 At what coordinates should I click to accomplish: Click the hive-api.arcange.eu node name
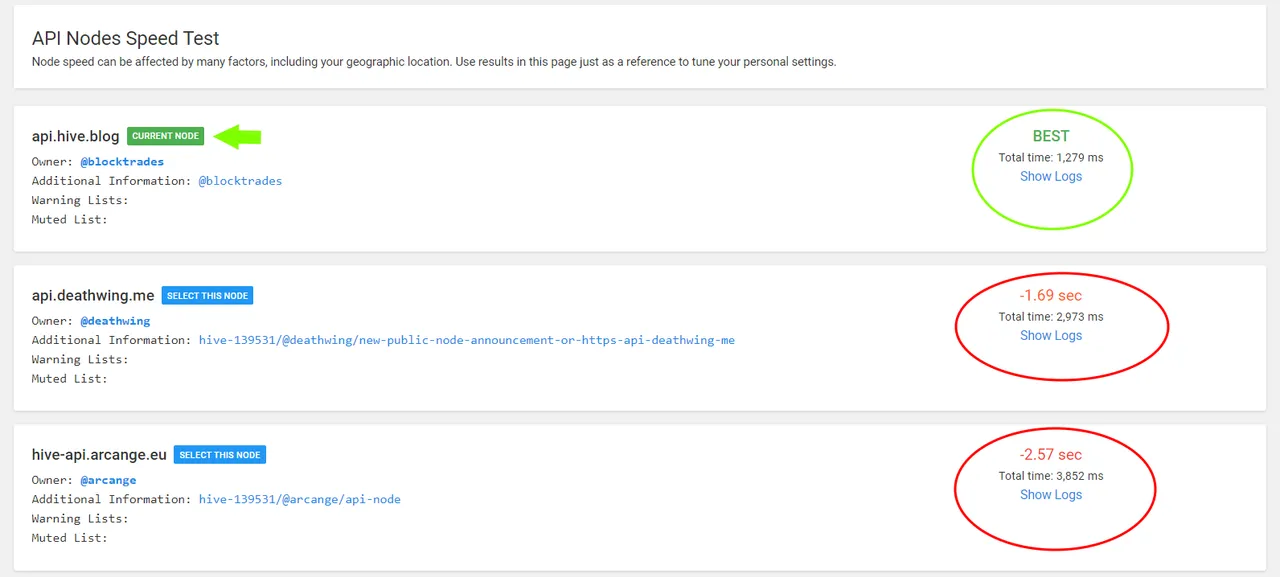tap(99, 455)
